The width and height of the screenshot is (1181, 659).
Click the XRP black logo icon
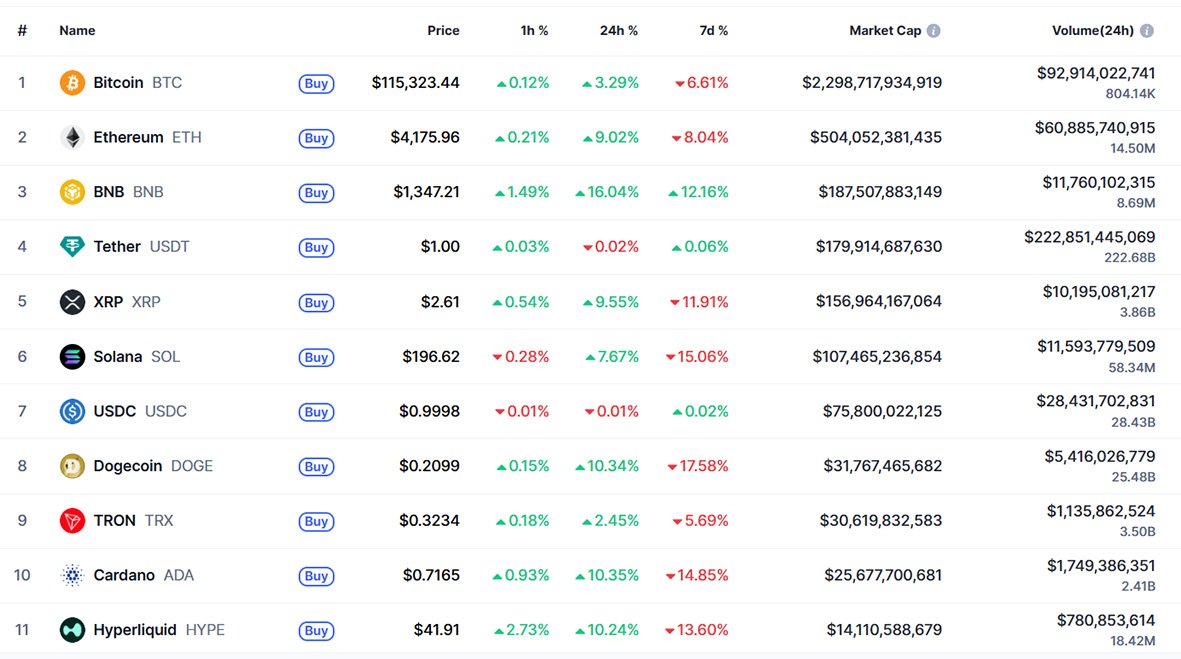[72, 302]
